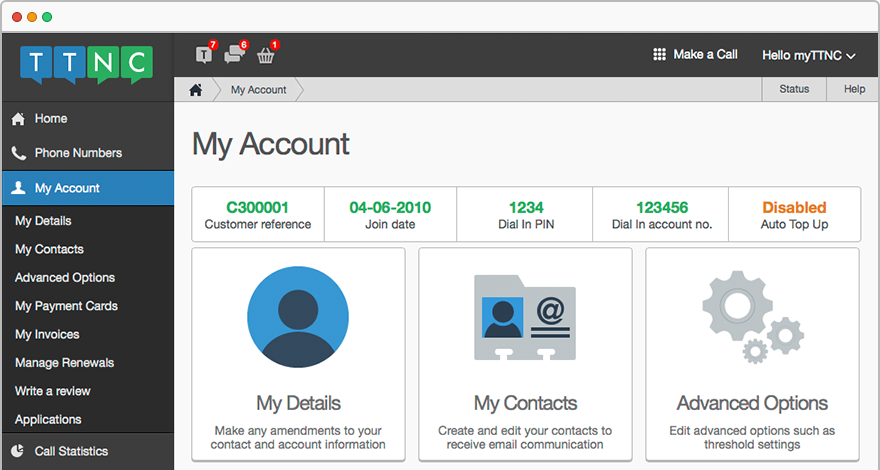The image size is (880, 470).
Task: Open My Invoices submenu item
Action: 47,334
